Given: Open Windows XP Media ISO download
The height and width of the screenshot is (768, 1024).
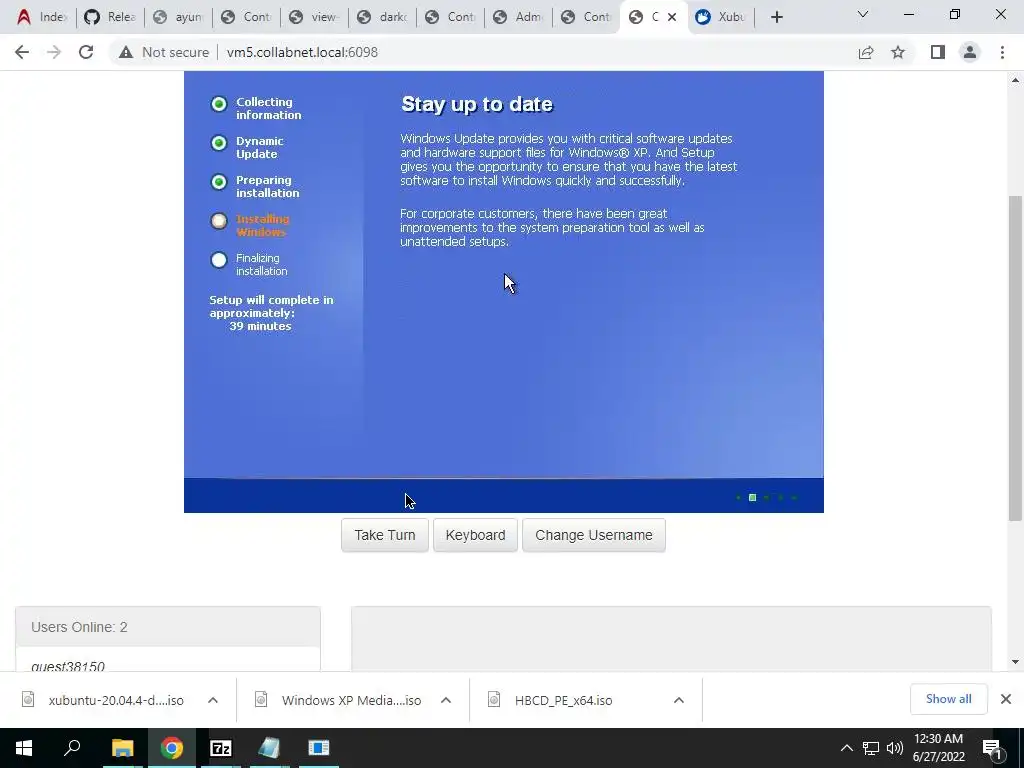Looking at the screenshot, I should 338,700.
